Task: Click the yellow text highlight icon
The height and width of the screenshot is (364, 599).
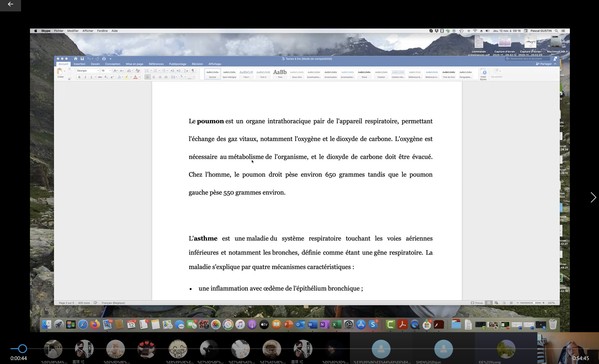Action: 126,77
